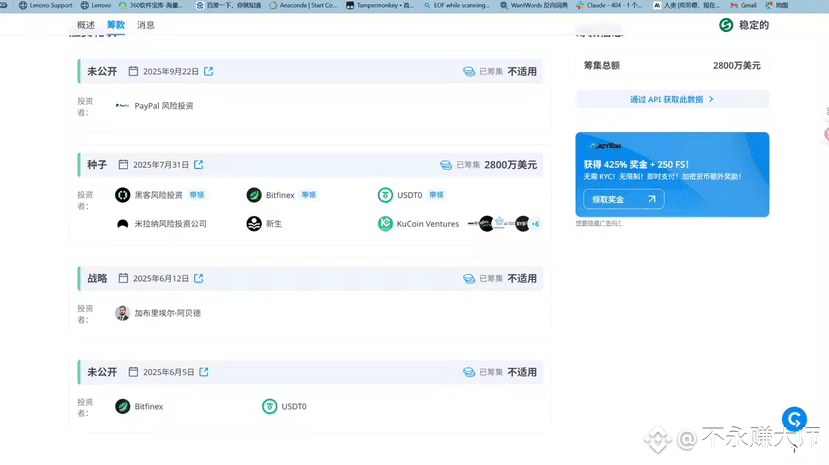Open Lenovo Support bookmark
Image resolution: width=829 pixels, height=465 pixels.
click(x=45, y=5)
